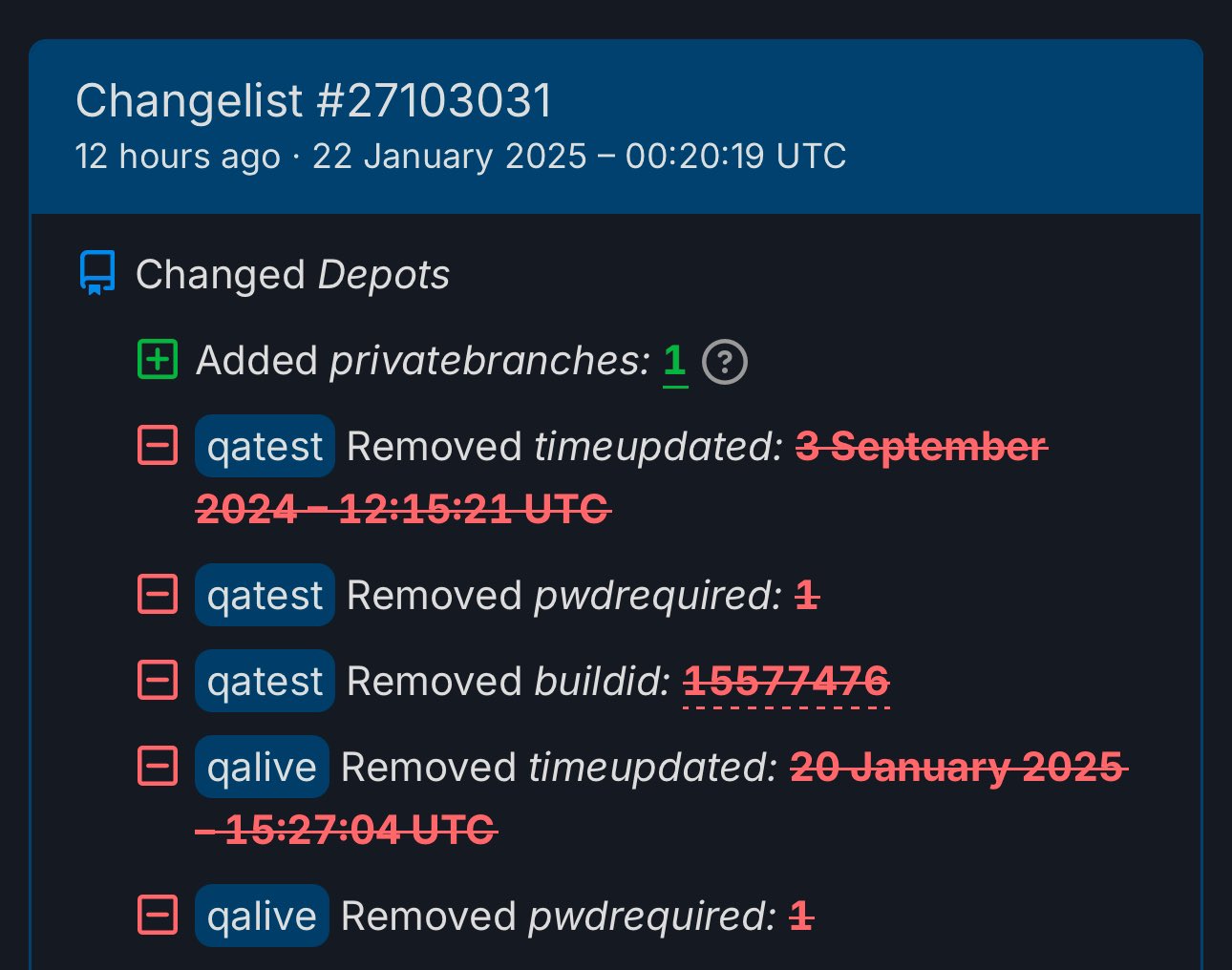Select the qalive tag on pwdrequired row
Screen dimensions: 1232x970
(262, 916)
